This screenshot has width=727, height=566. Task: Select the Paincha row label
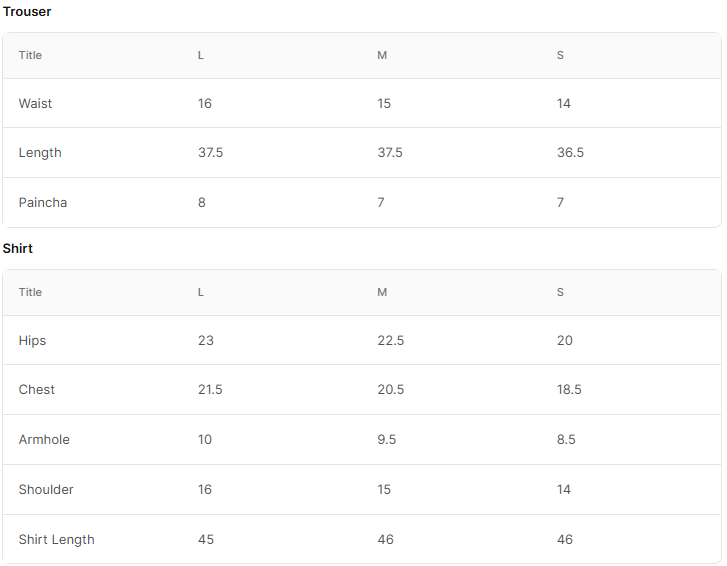43,203
